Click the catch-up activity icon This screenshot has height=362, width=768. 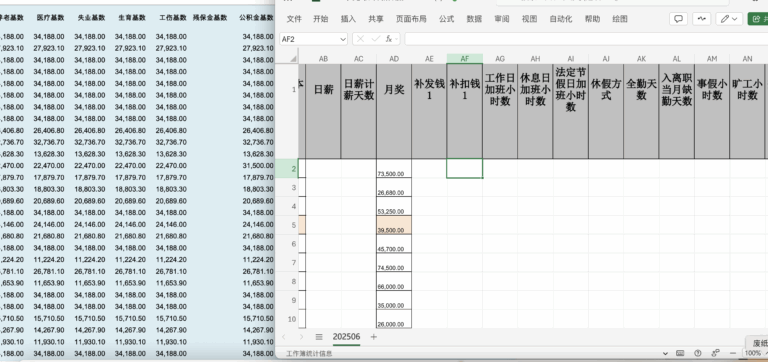tap(702, 19)
